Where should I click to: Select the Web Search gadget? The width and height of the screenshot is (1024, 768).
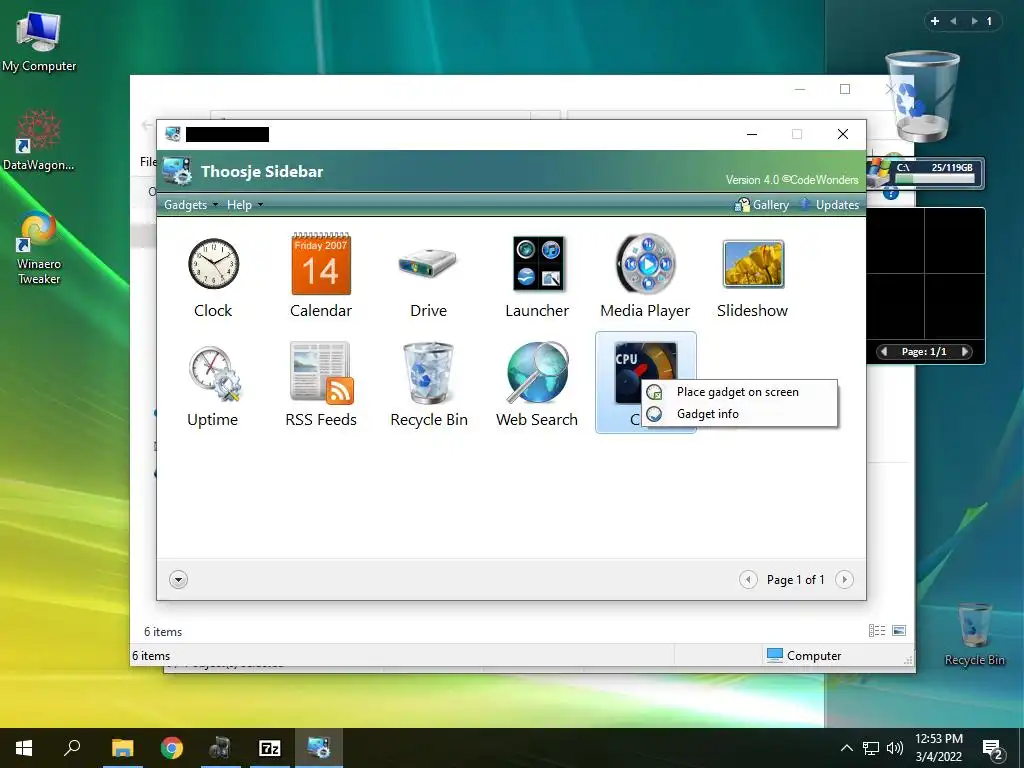point(537,385)
